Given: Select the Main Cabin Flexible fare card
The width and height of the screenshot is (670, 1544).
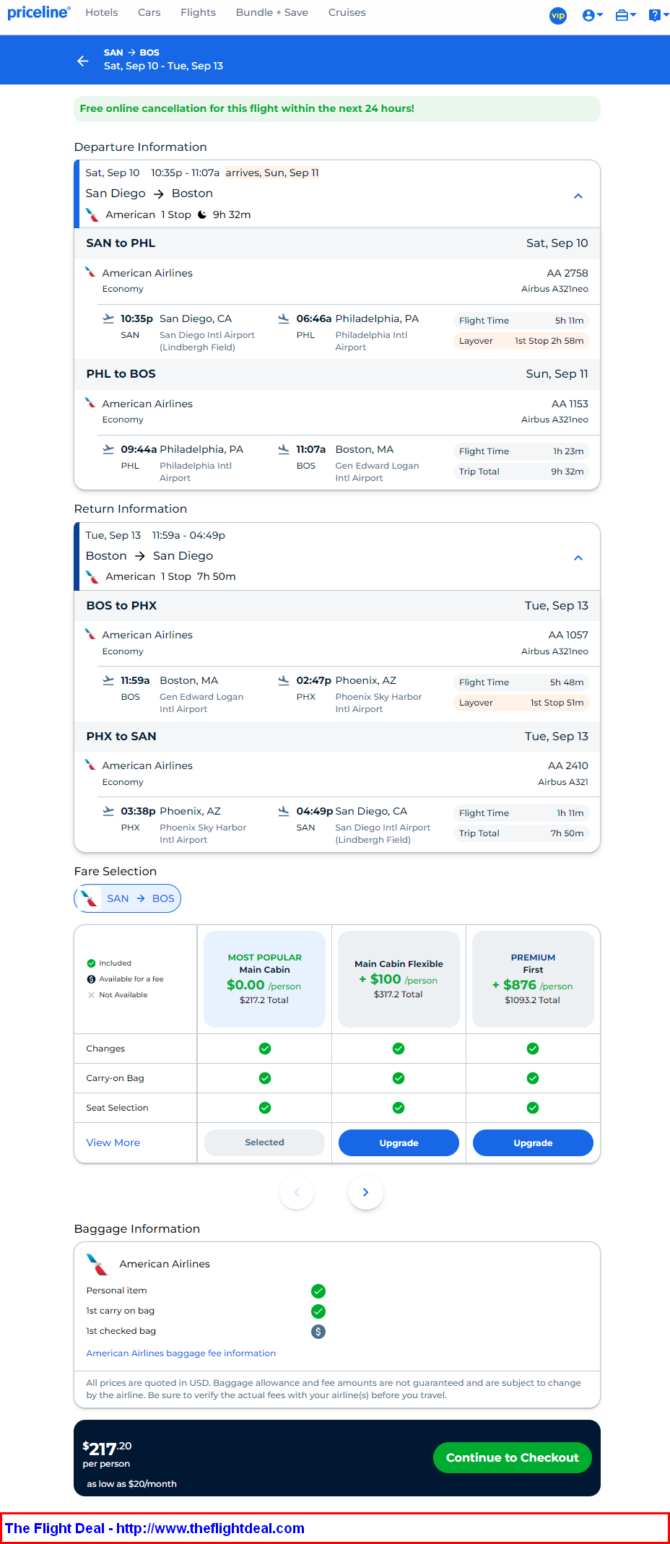Looking at the screenshot, I should pos(399,979).
